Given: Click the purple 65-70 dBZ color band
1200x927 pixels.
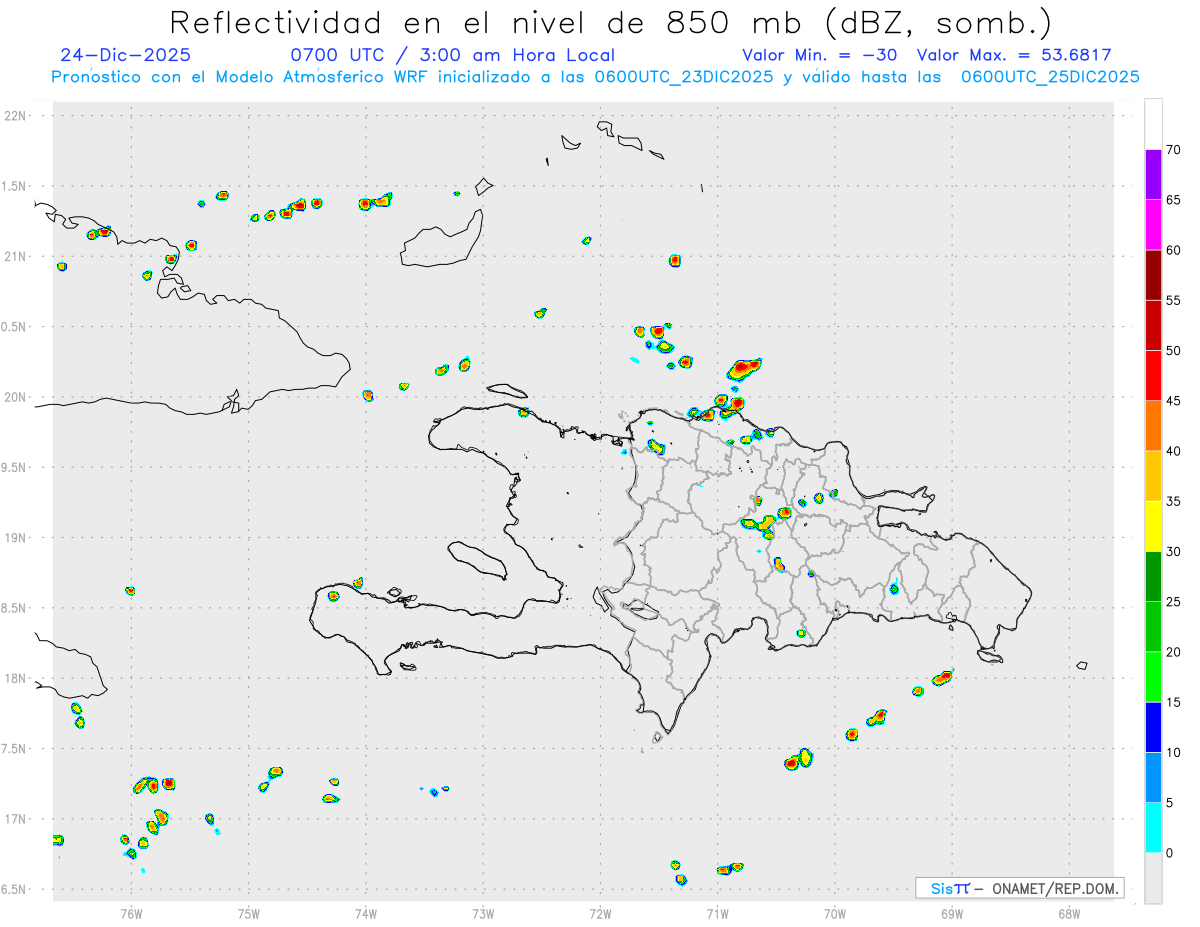Looking at the screenshot, I should [x=1153, y=175].
